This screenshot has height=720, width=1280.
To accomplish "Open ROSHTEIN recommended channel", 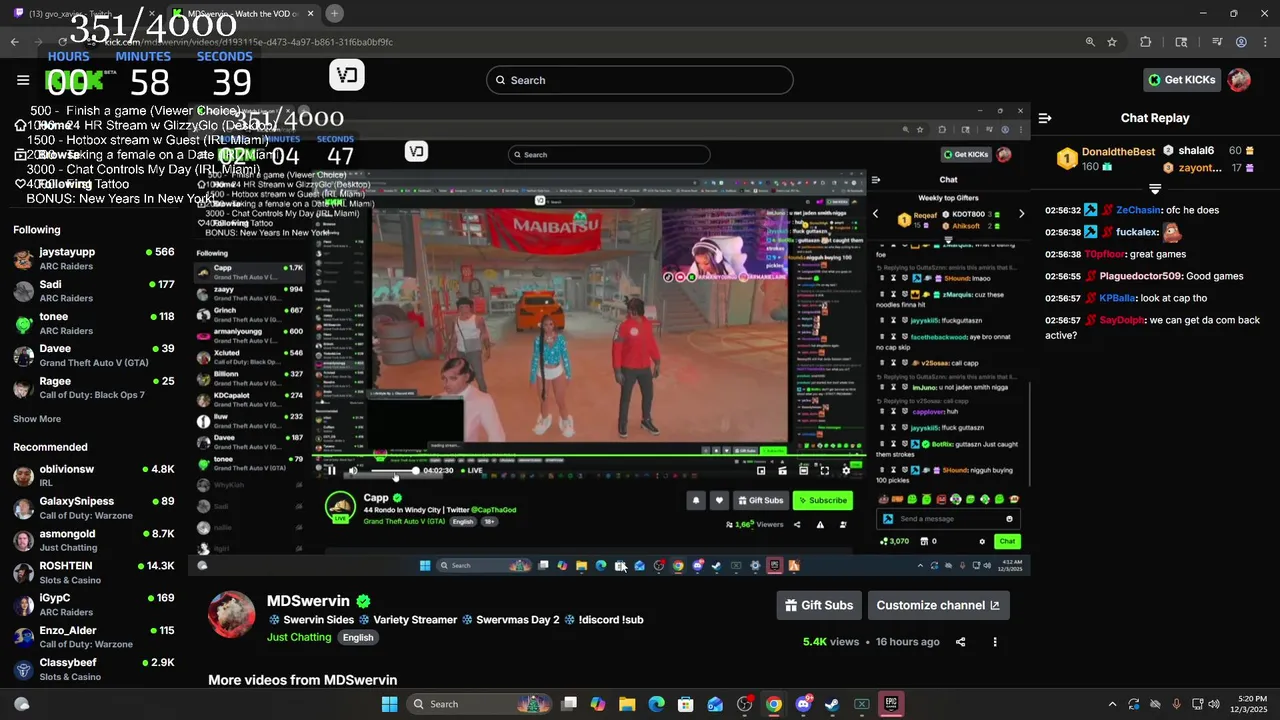I will pyautogui.click(x=94, y=572).
